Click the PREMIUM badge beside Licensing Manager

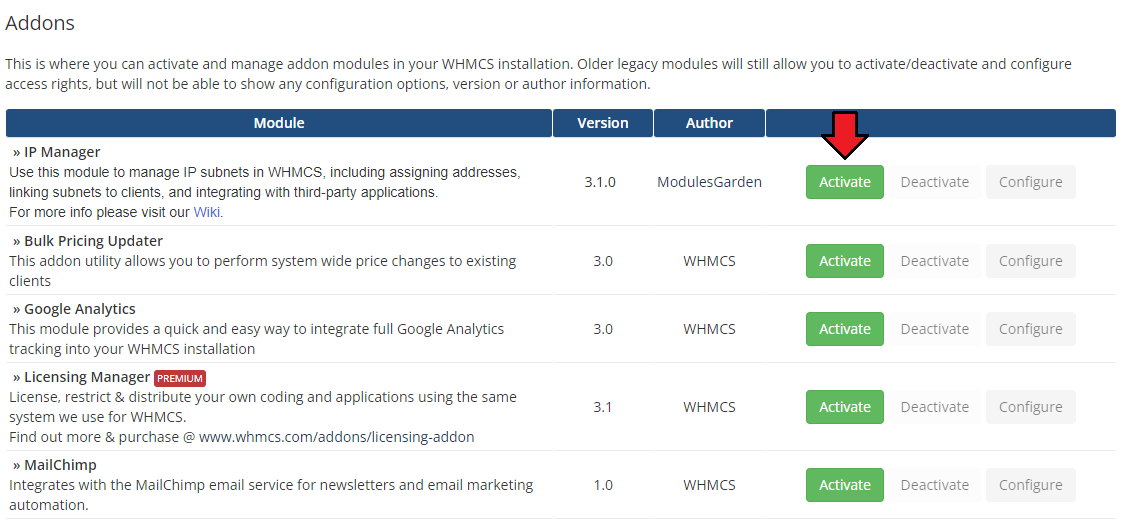[x=179, y=378]
